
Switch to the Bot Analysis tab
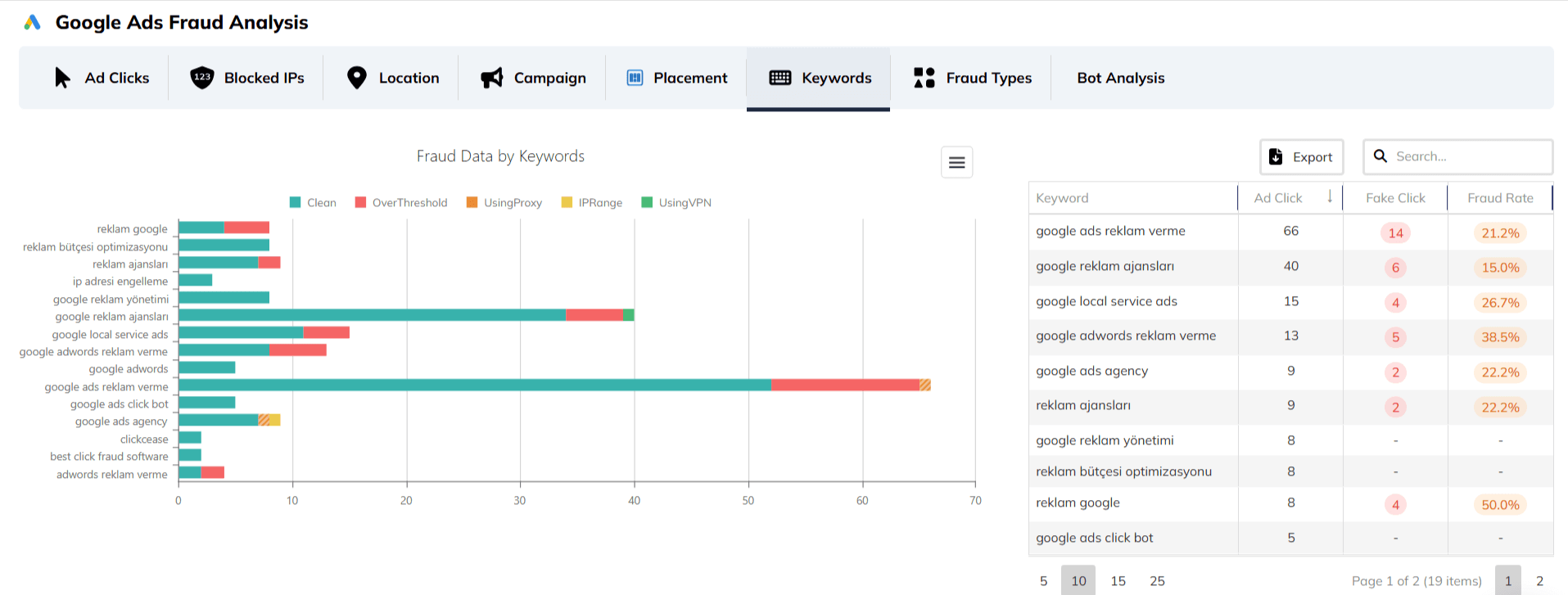tap(1120, 78)
